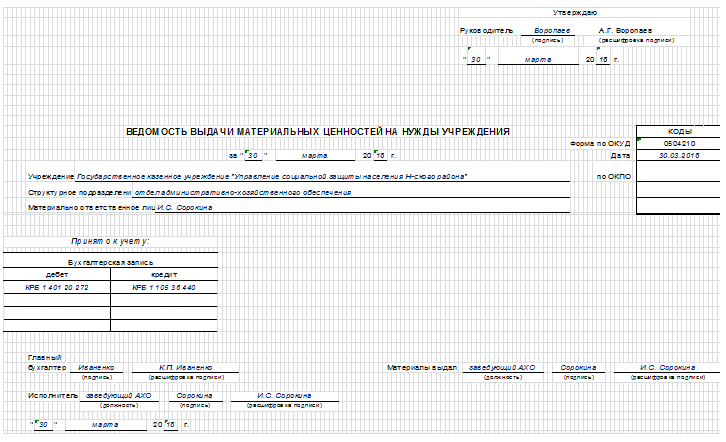Select the "Структурное подразделение" label
Screen dimensions: 726x442
pyautogui.click(x=80, y=192)
